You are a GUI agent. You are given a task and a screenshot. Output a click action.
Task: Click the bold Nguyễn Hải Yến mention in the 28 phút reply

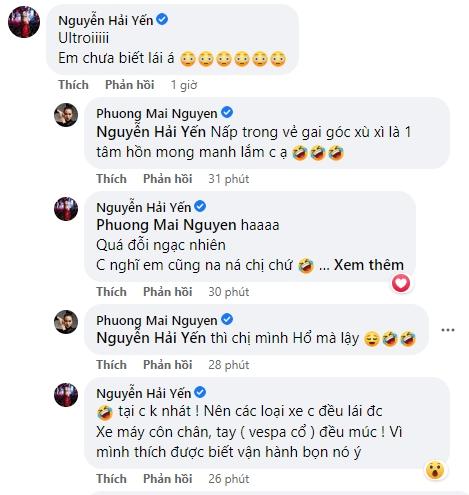[x=151, y=338]
